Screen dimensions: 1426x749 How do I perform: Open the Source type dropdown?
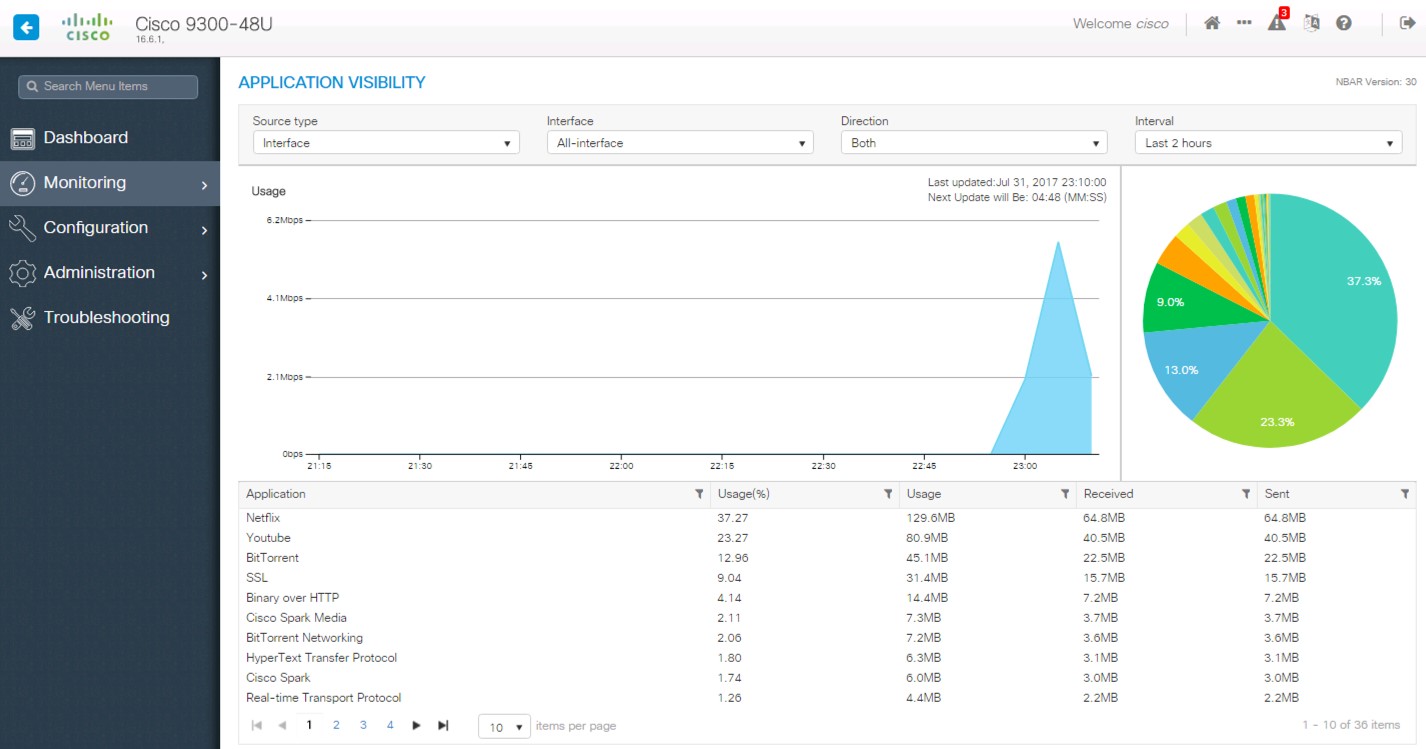(x=385, y=143)
